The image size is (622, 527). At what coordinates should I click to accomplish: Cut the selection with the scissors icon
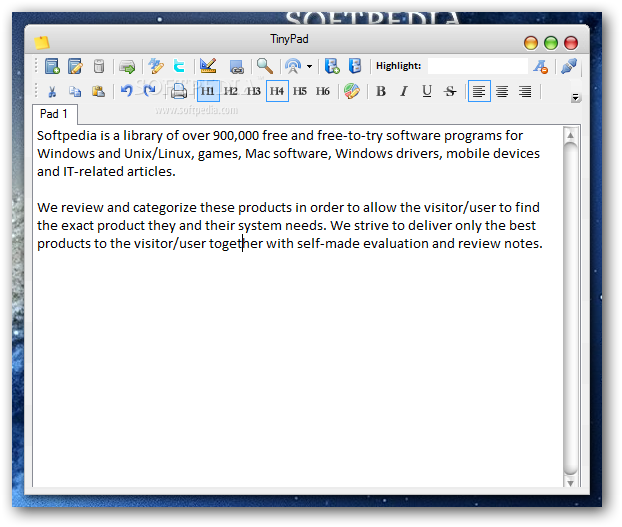52,92
